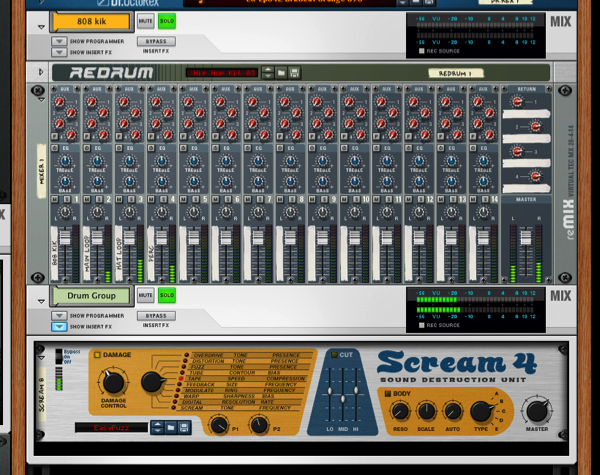Solo mixer channel 2 with its S button
The height and width of the screenshot is (475, 600).
click(99, 199)
